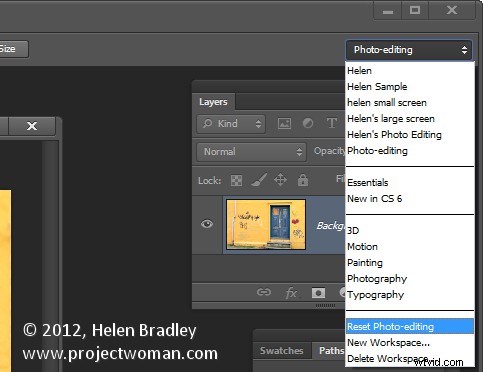Filter layers by type layers icon

(x=331, y=123)
